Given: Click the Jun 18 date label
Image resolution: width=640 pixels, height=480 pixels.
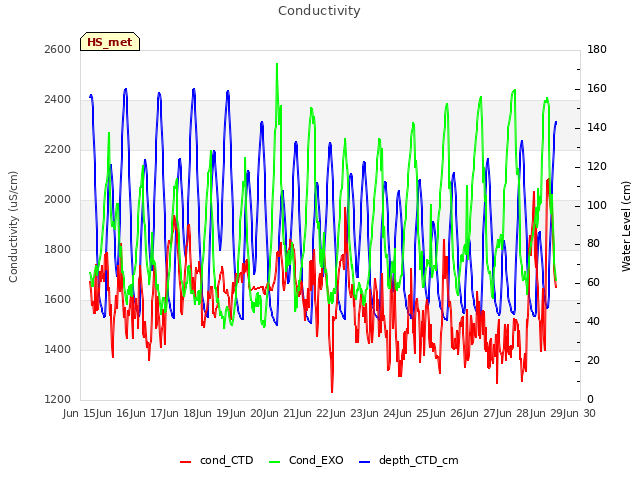Looking at the screenshot, I should [x=180, y=413].
